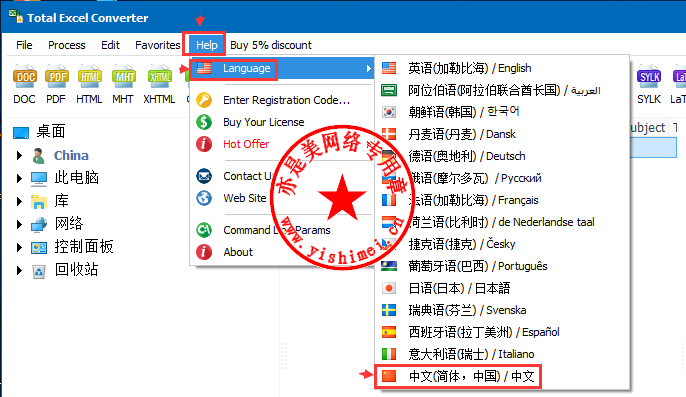Click the red info icon beside About
Viewport: 686px width, 397px height.
tap(204, 252)
